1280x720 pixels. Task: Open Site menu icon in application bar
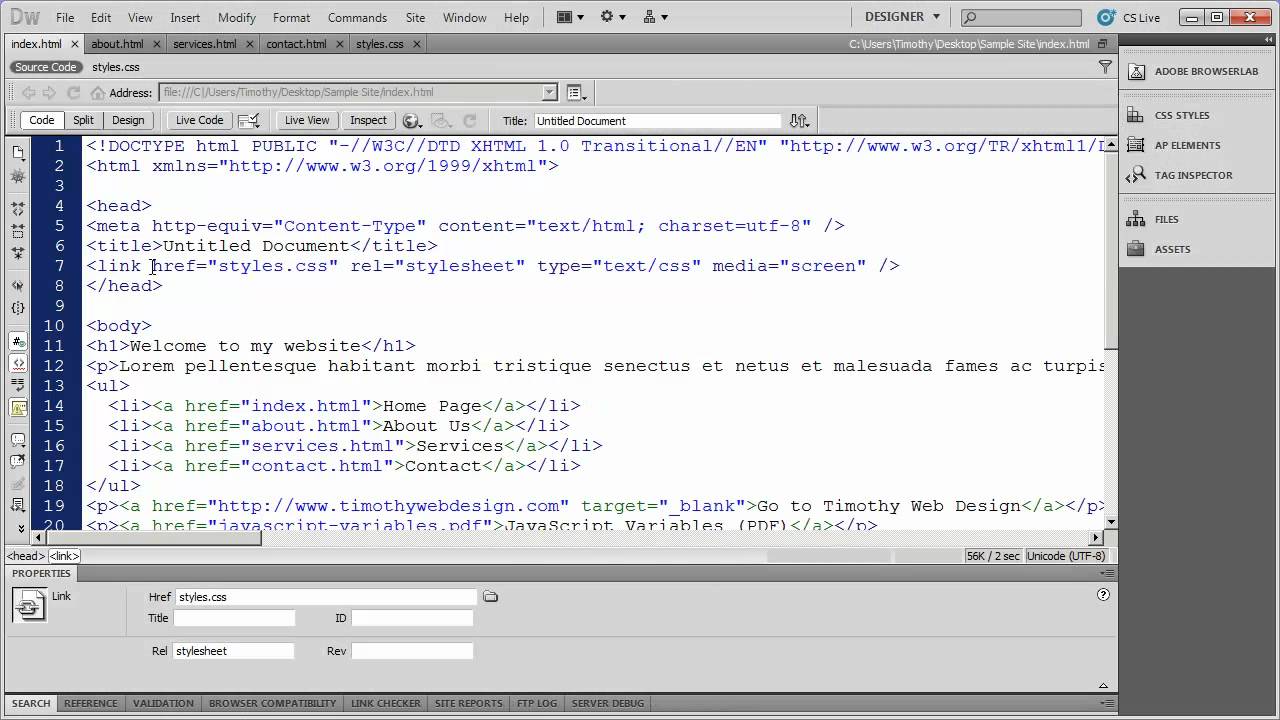(655, 17)
